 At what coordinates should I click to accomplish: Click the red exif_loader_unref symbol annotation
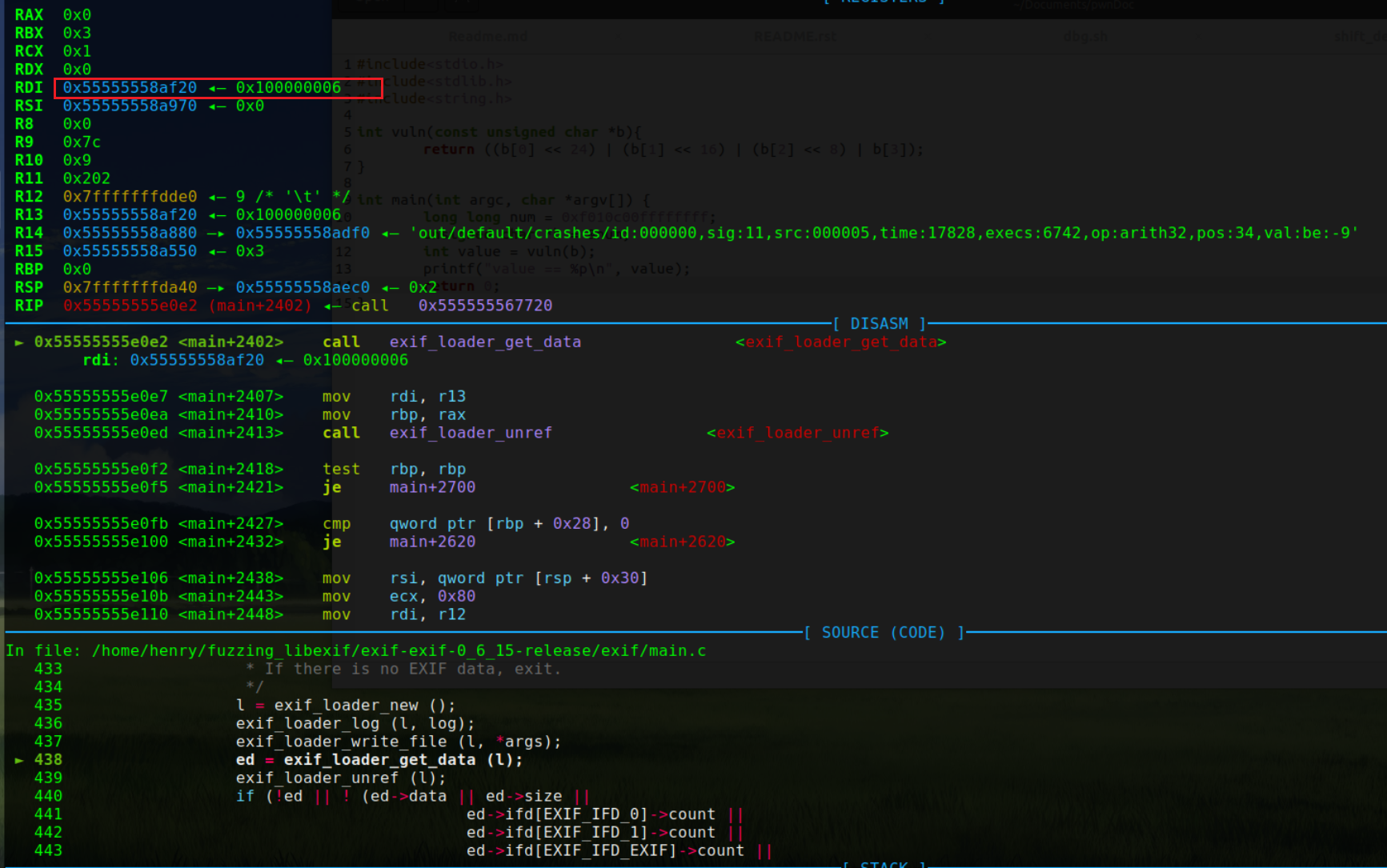pyautogui.click(x=797, y=433)
